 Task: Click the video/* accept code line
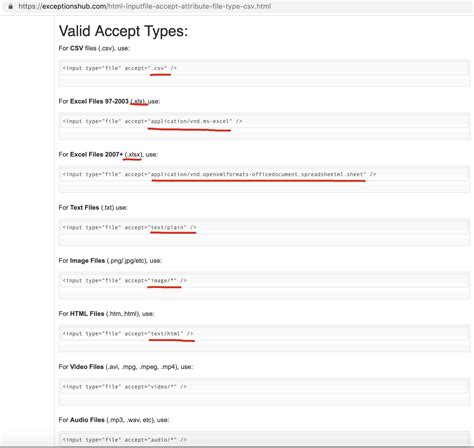124,387
